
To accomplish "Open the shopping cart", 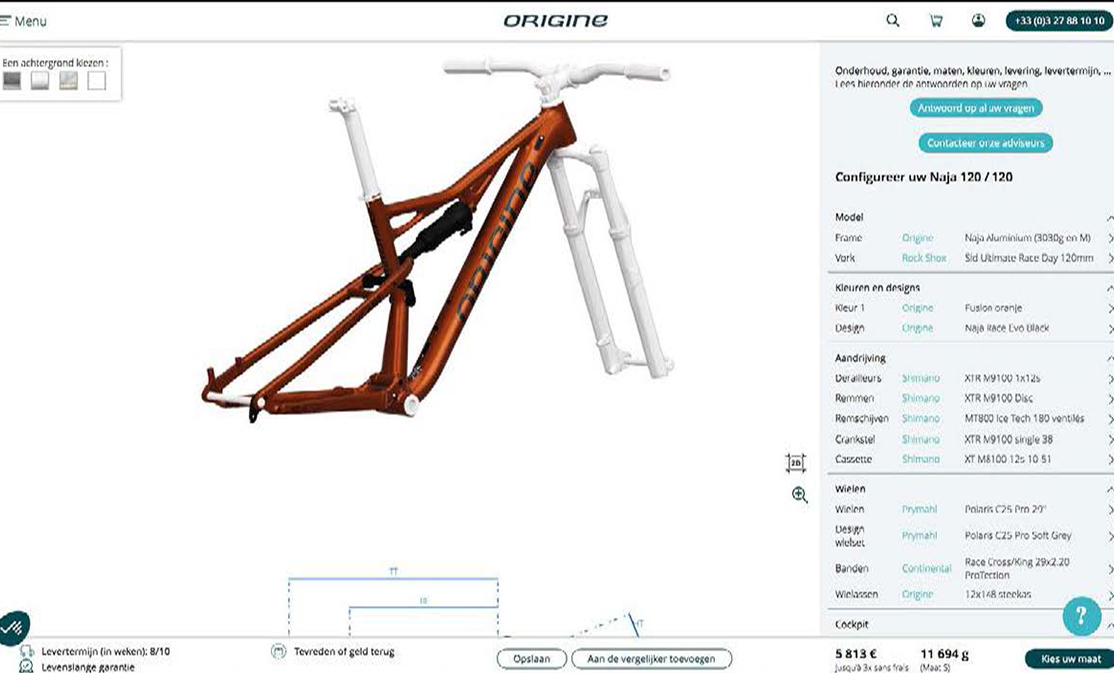I will 936,21.
